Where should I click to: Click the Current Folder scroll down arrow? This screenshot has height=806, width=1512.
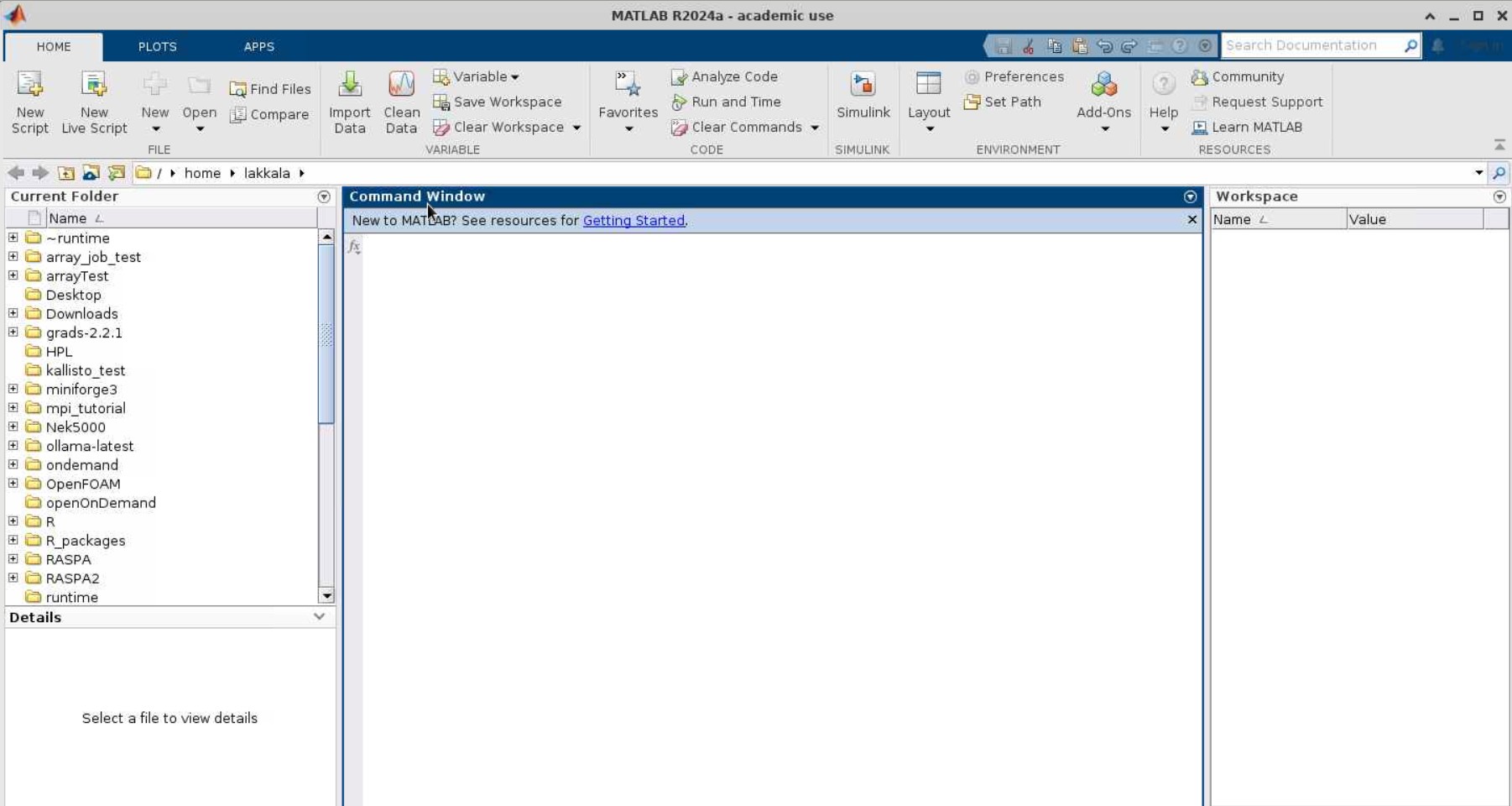pyautogui.click(x=326, y=595)
